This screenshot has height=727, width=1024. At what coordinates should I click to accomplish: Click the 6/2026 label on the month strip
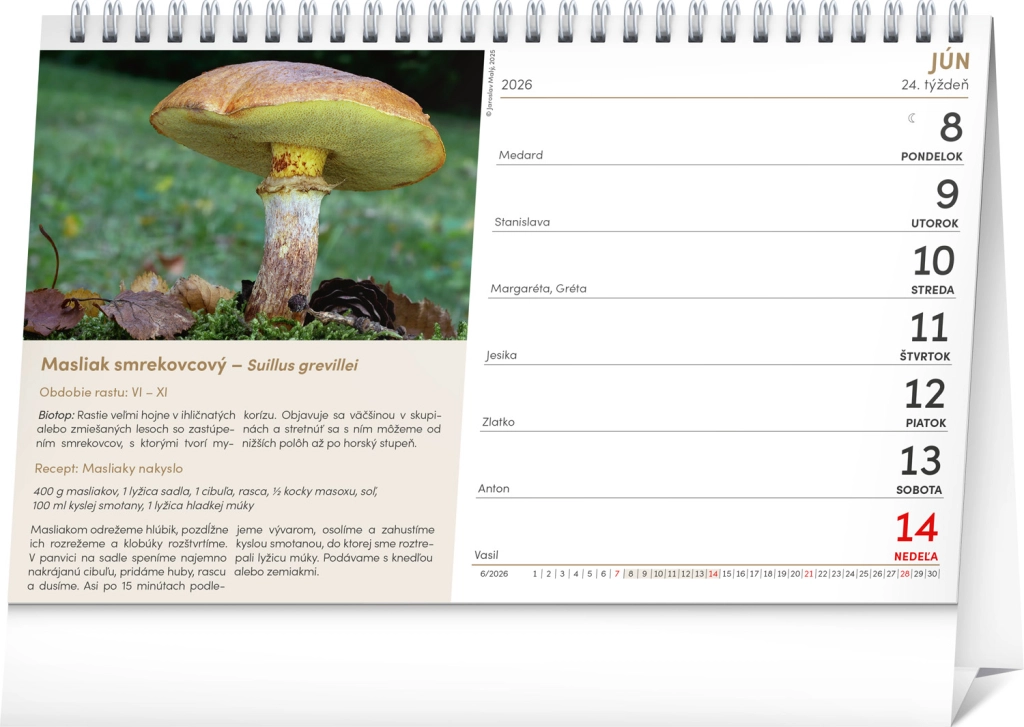coord(494,574)
